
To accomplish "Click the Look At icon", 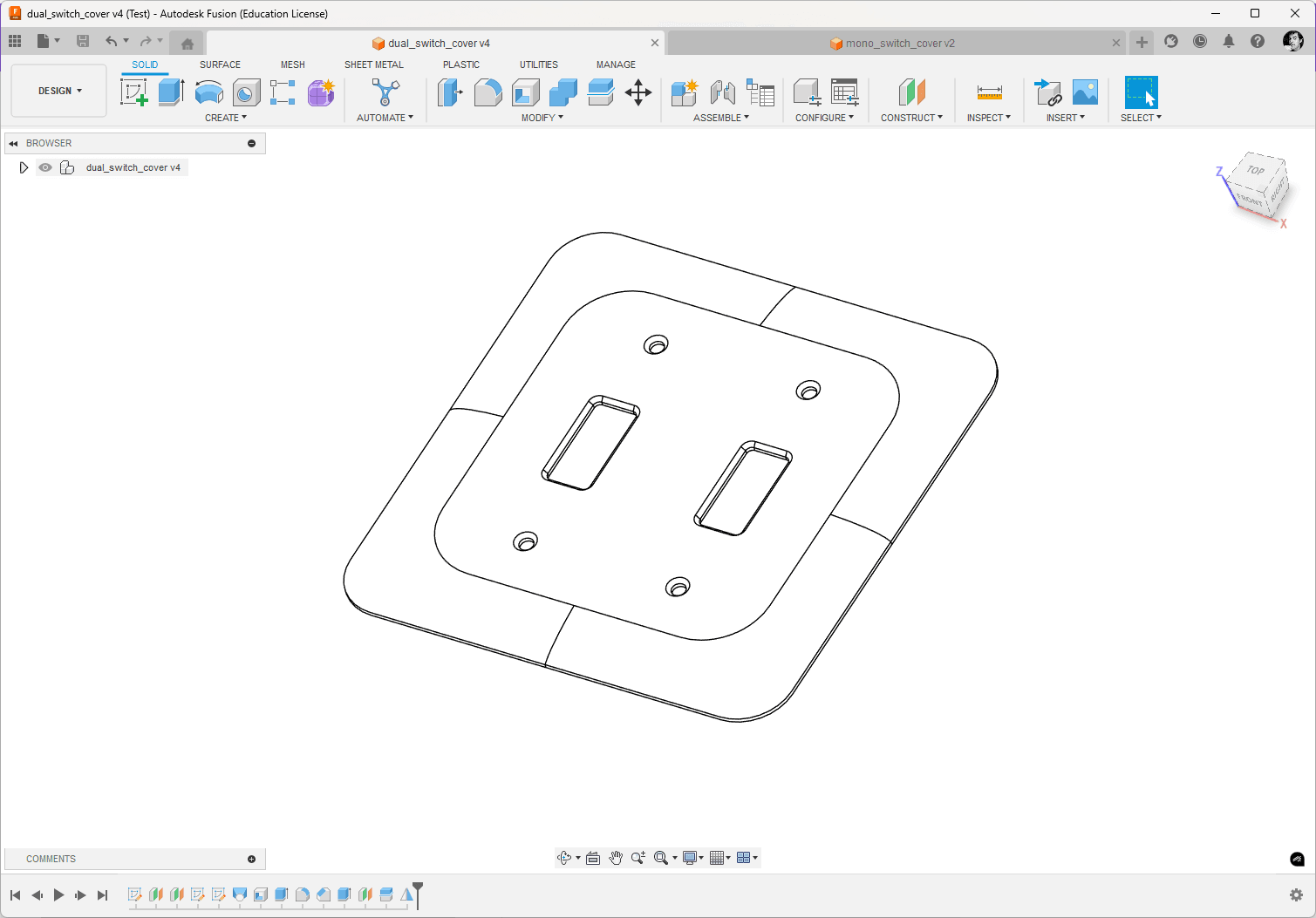I will click(x=593, y=858).
